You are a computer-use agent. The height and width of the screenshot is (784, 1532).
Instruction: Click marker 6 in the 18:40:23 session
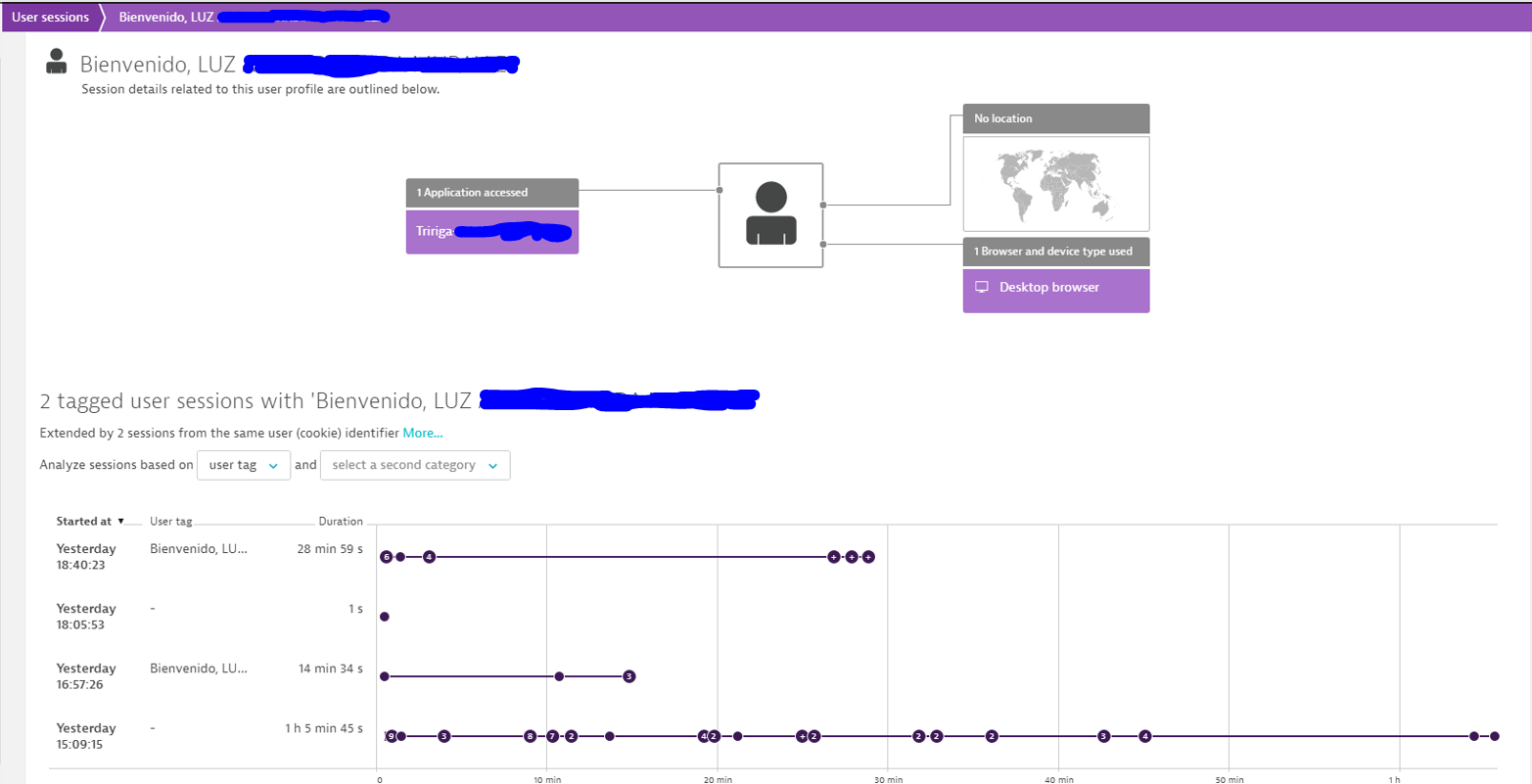387,557
